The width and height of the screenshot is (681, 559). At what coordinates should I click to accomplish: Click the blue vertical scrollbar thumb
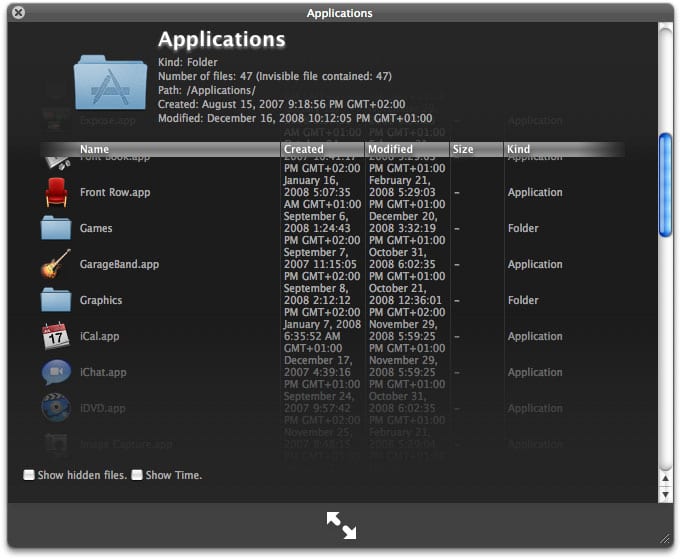coord(665,185)
